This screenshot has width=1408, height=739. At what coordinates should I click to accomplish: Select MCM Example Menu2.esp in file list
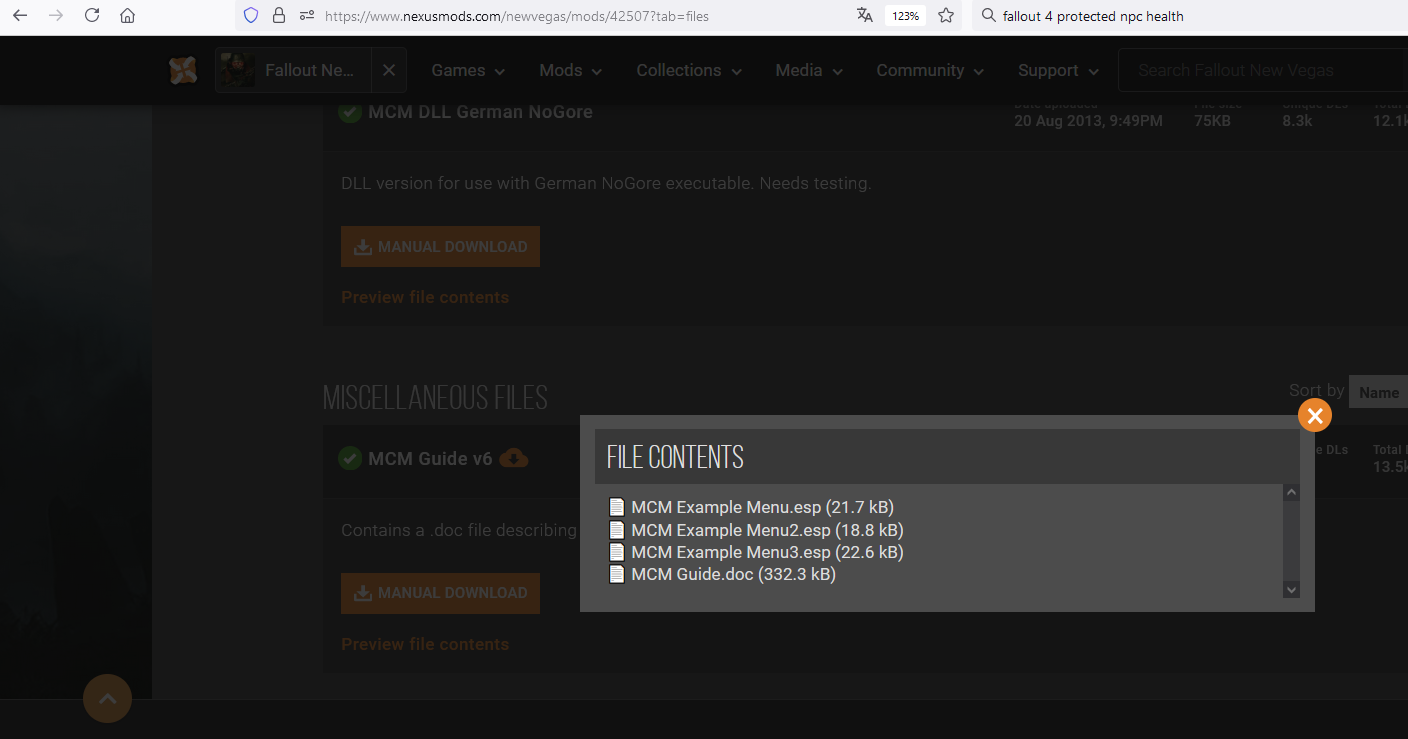pyautogui.click(x=767, y=530)
